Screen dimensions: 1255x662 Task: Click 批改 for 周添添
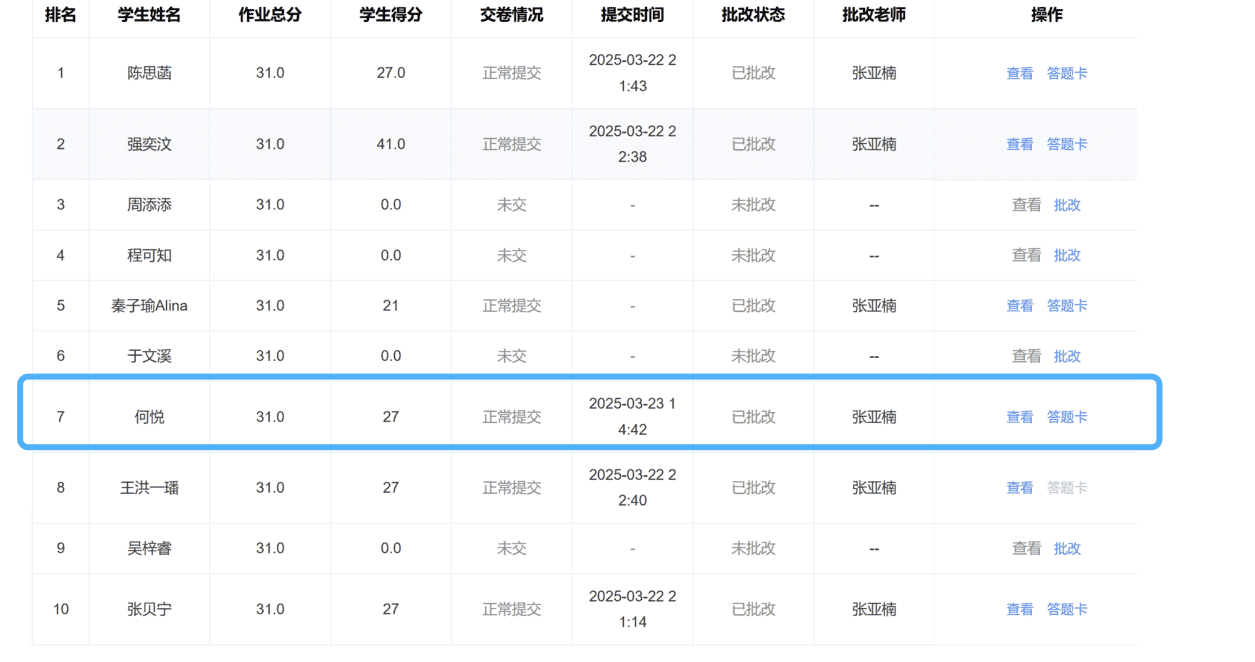tap(1067, 205)
